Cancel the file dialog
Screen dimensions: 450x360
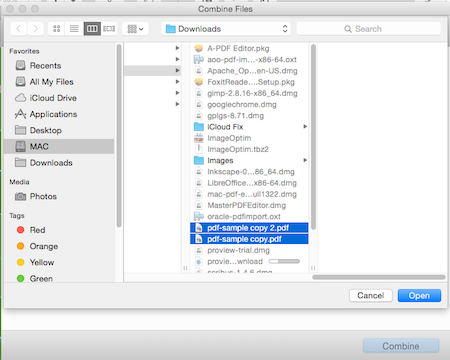click(371, 296)
